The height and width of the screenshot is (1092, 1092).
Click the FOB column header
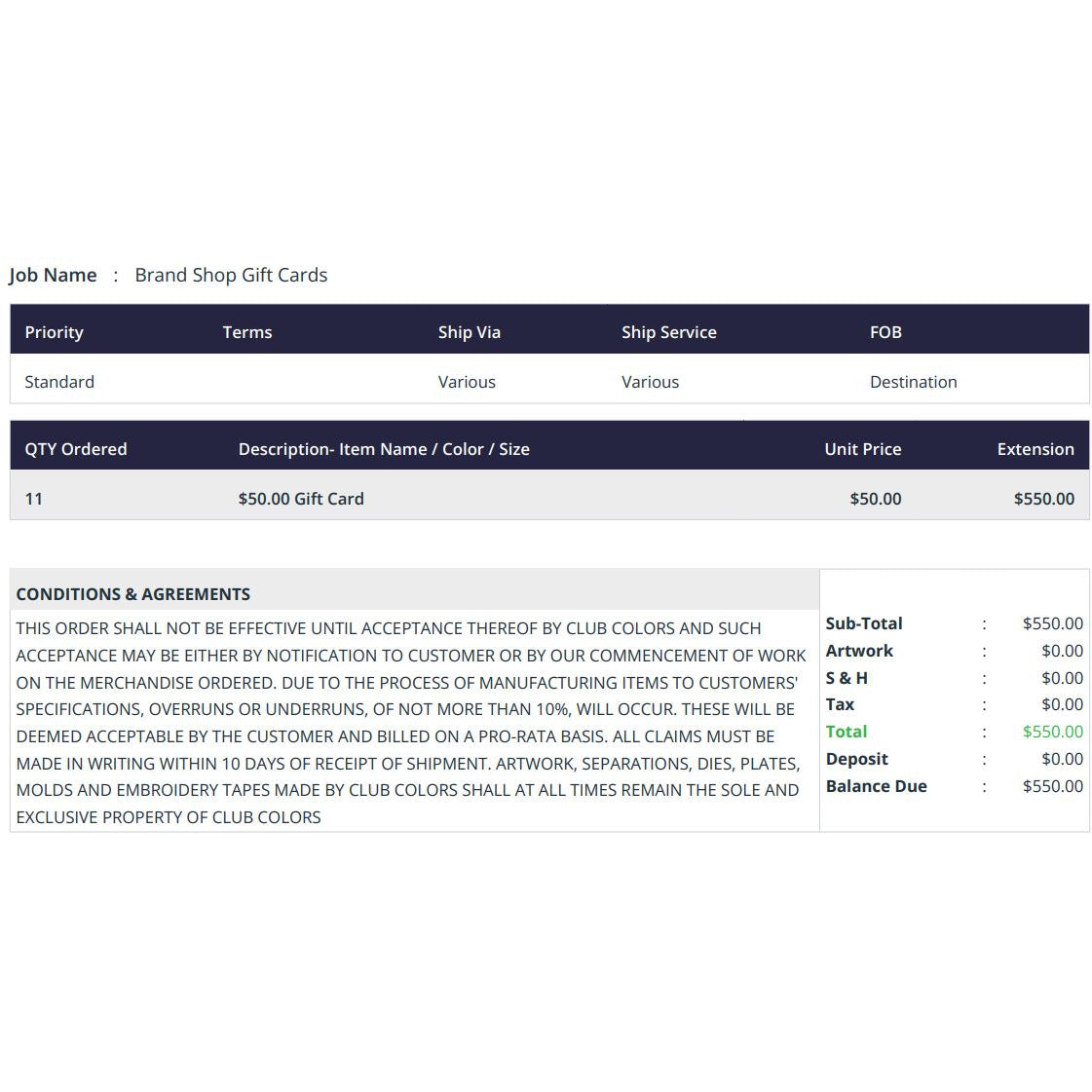click(x=885, y=332)
